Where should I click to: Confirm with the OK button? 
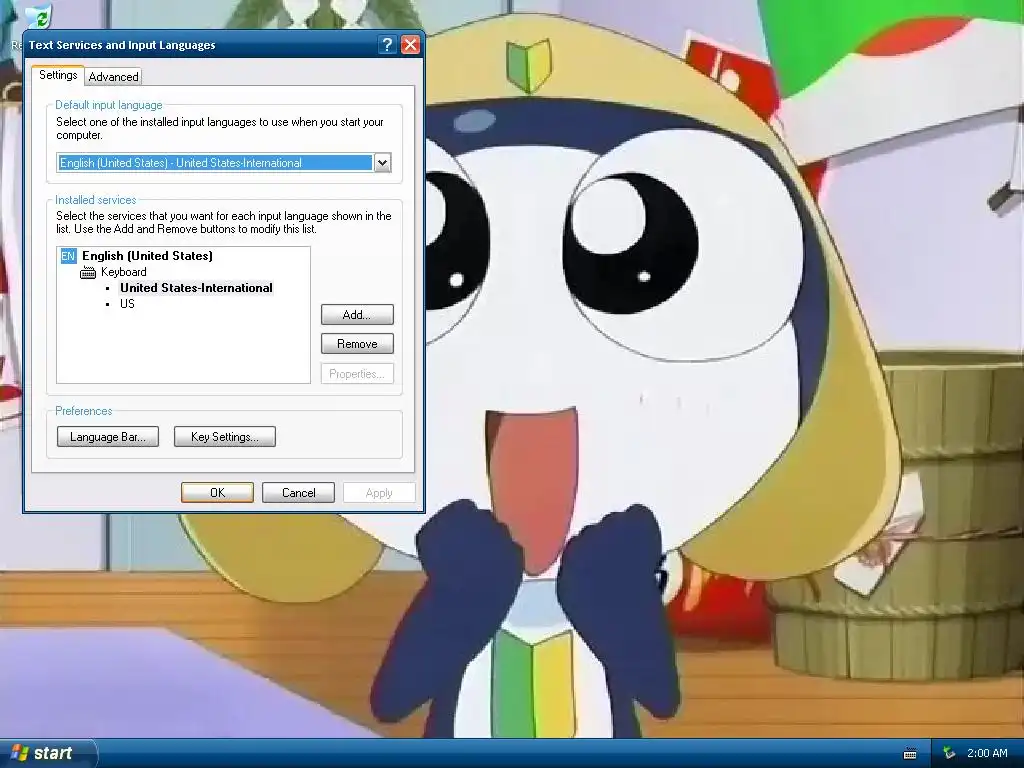click(217, 492)
